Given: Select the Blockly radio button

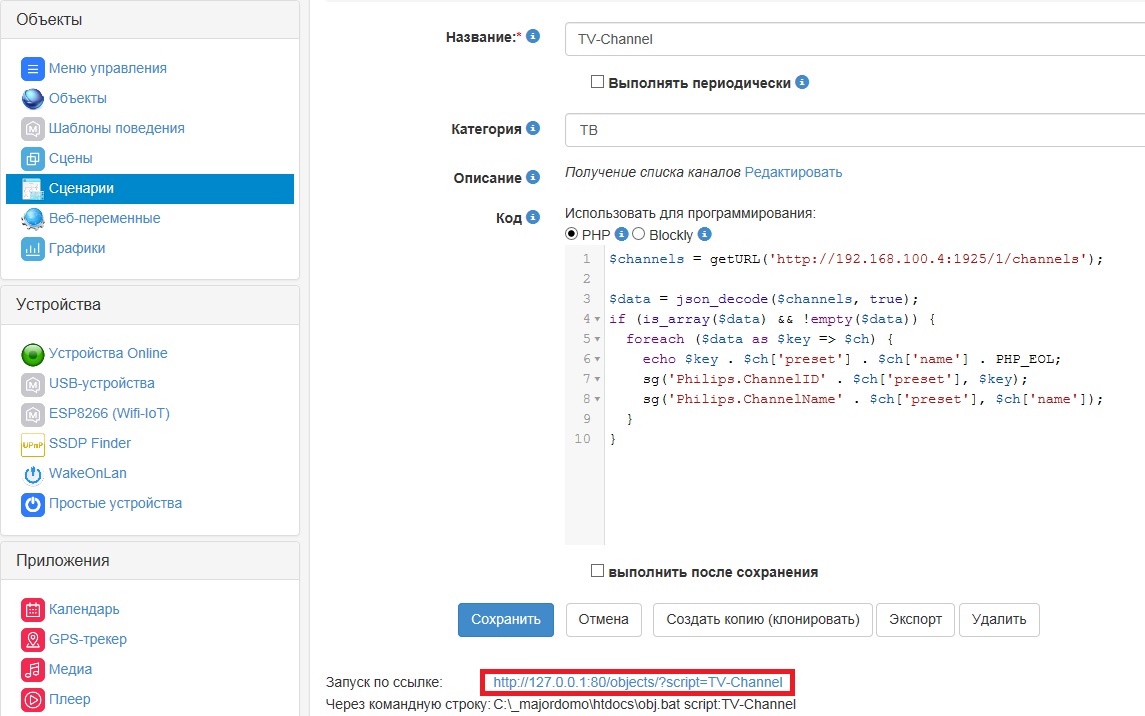Looking at the screenshot, I should (x=639, y=235).
